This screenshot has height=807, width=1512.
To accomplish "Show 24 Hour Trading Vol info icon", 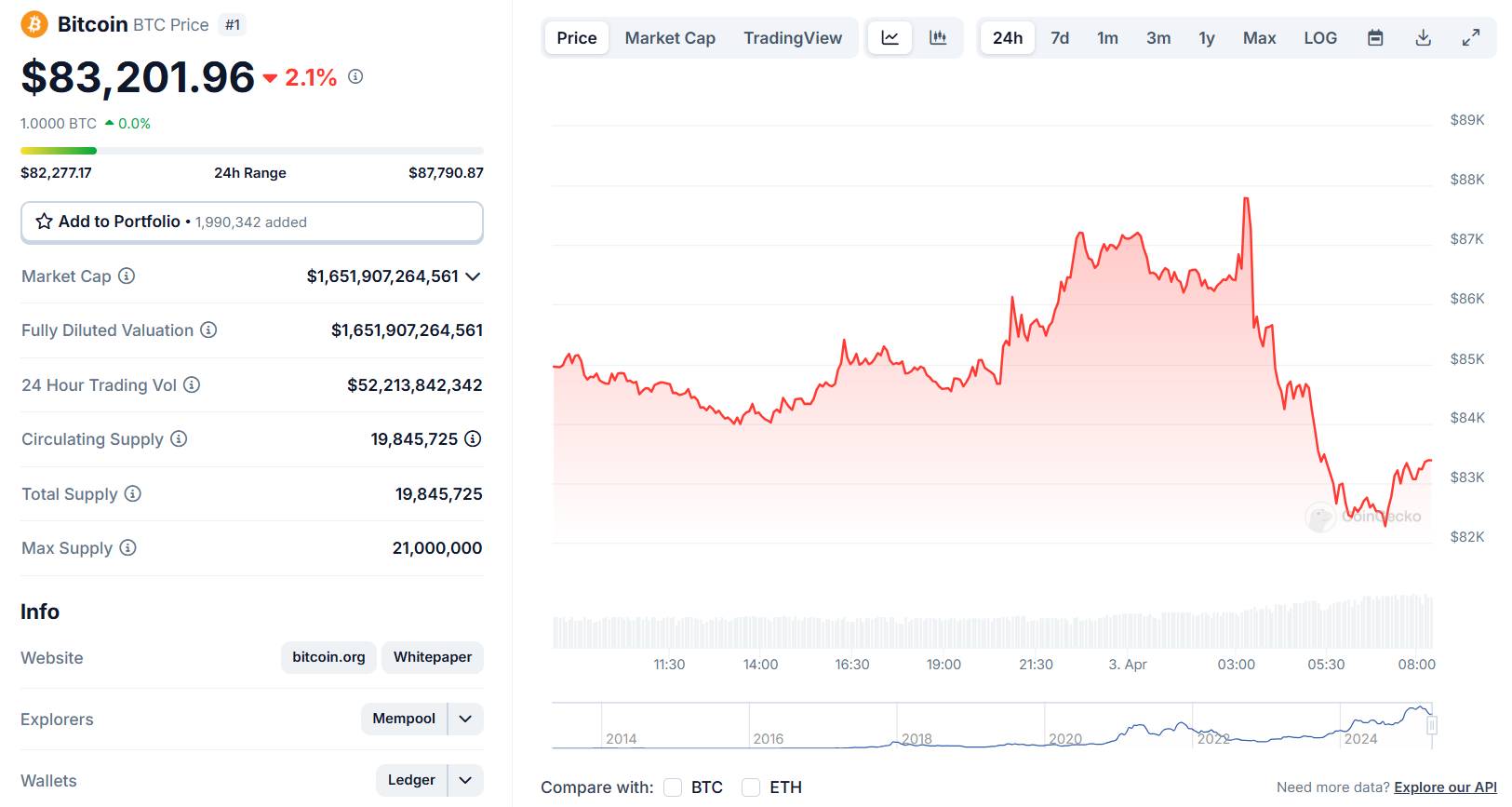I will coord(192,384).
